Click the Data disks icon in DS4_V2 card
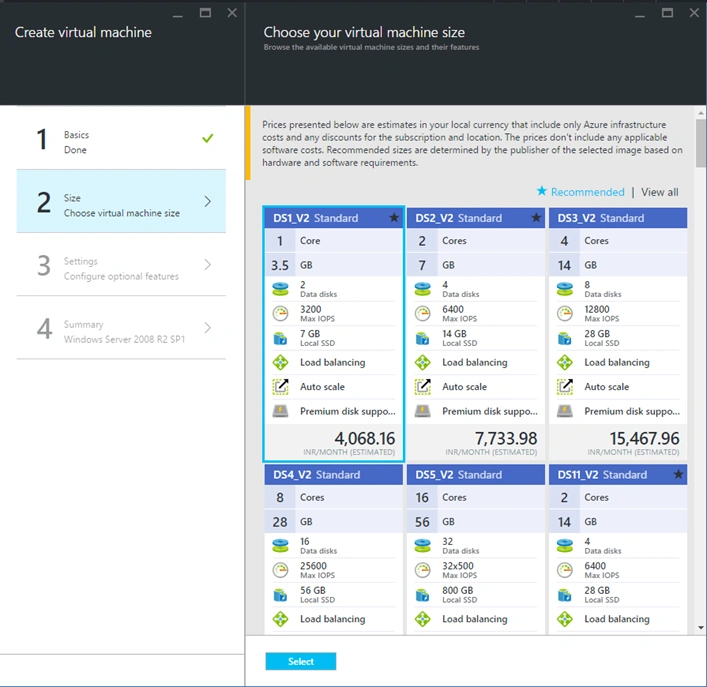This screenshot has height=687, width=707. pos(280,545)
